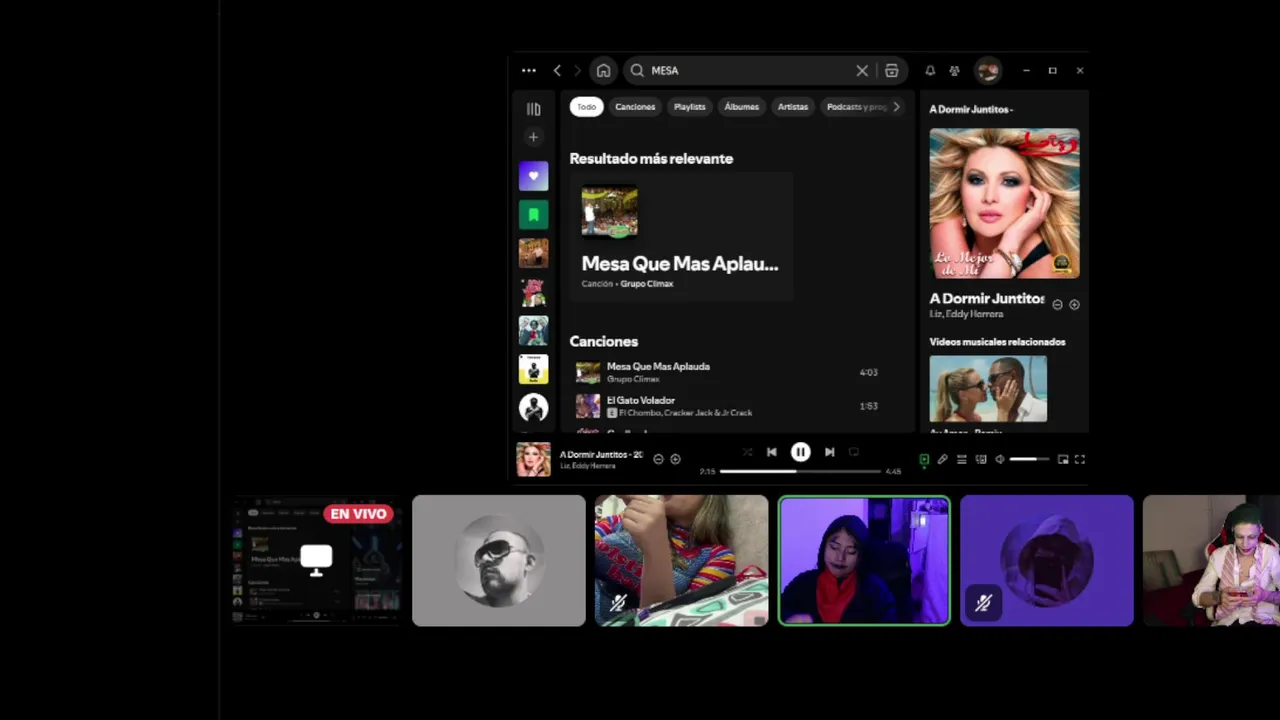Viewport: 1280px width, 720px height.
Task: Select the Playlists filter chip
Action: pos(689,107)
